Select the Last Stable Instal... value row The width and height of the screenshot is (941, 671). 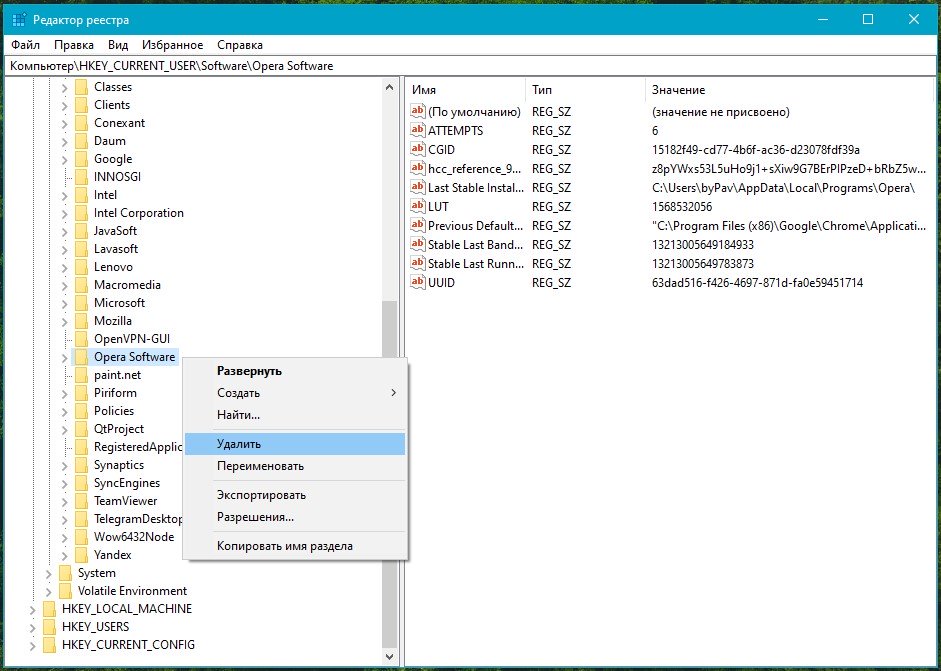pos(672,187)
